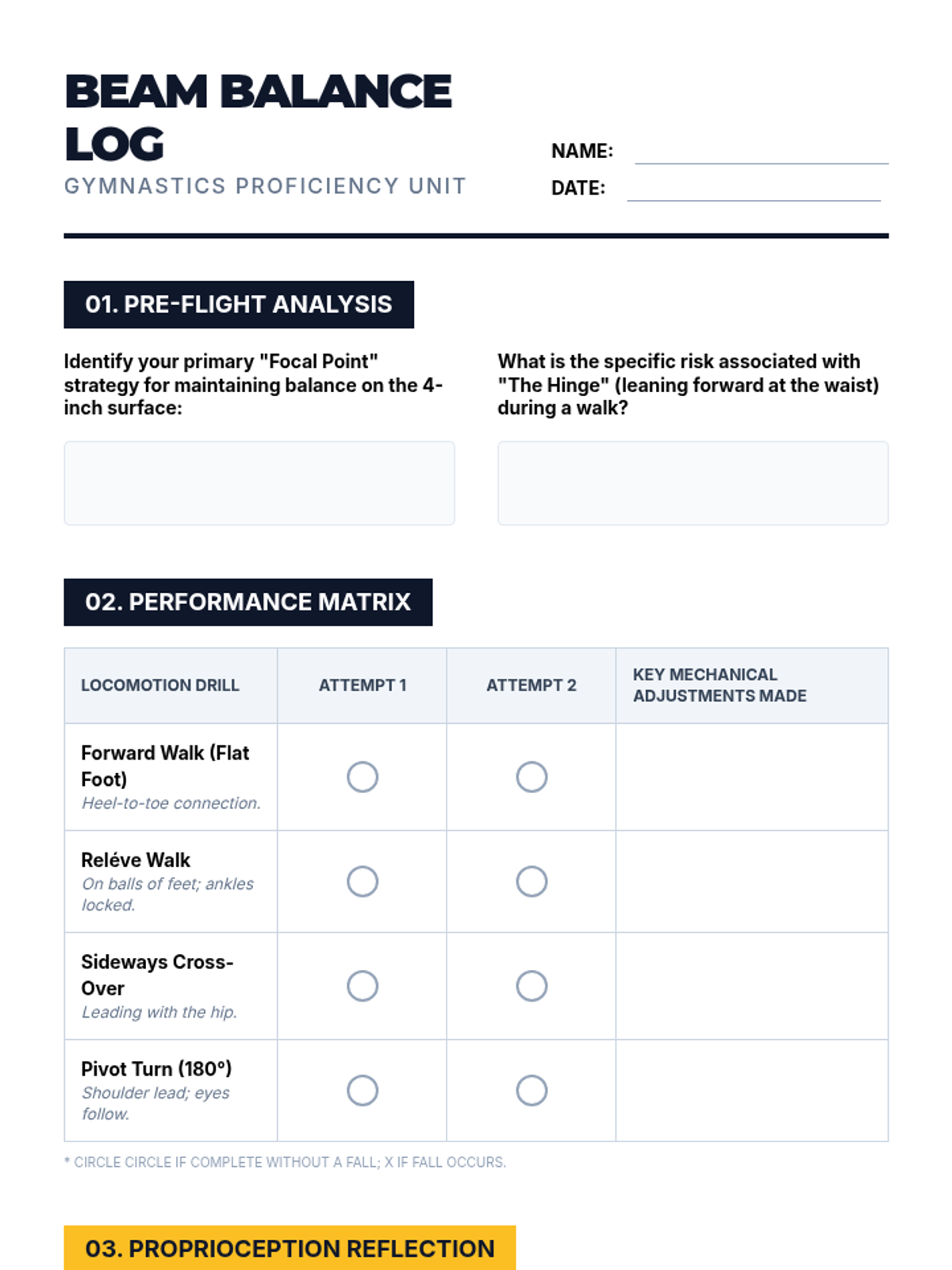Select the Proprioception Reflection yellow heading
952x1270 pixels.
coord(290,1248)
